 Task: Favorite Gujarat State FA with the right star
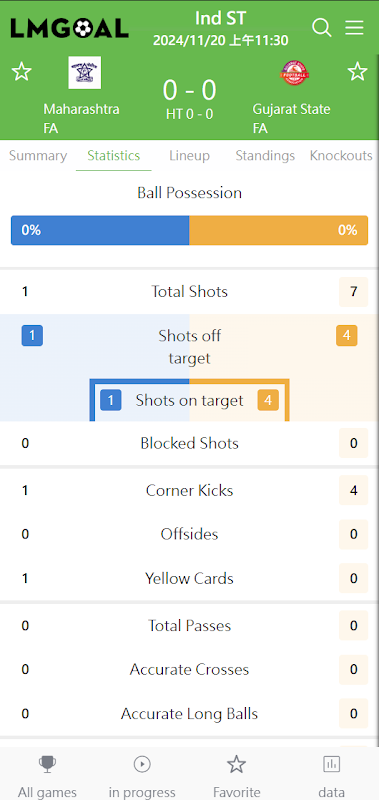[x=358, y=72]
